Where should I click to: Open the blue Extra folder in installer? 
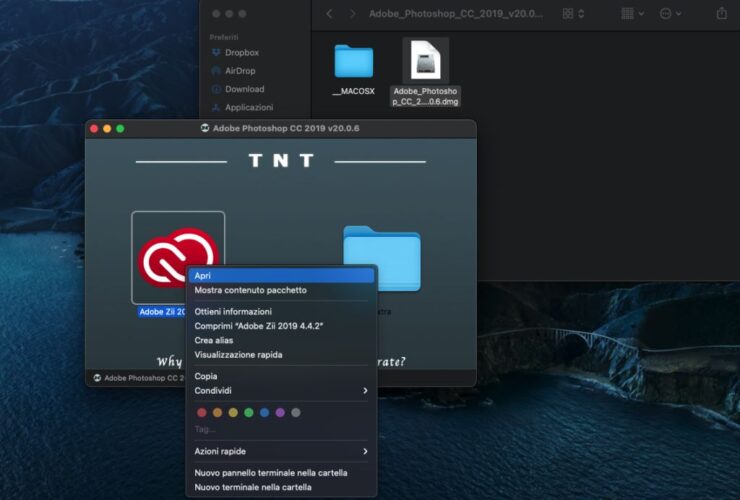click(381, 258)
